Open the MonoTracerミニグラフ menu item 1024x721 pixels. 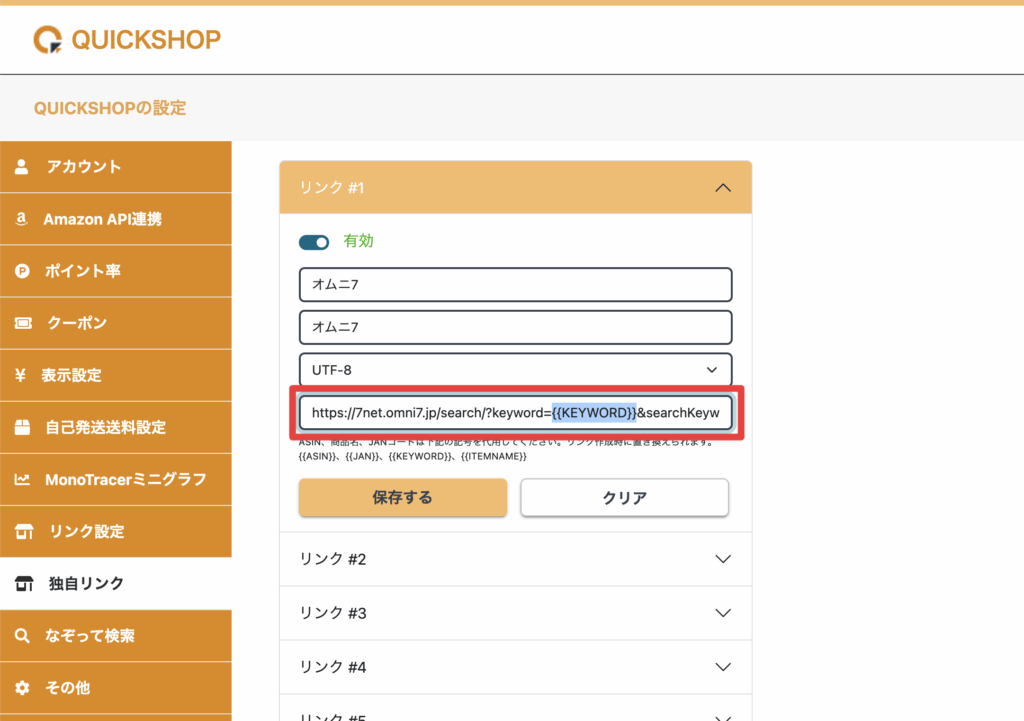tap(116, 479)
